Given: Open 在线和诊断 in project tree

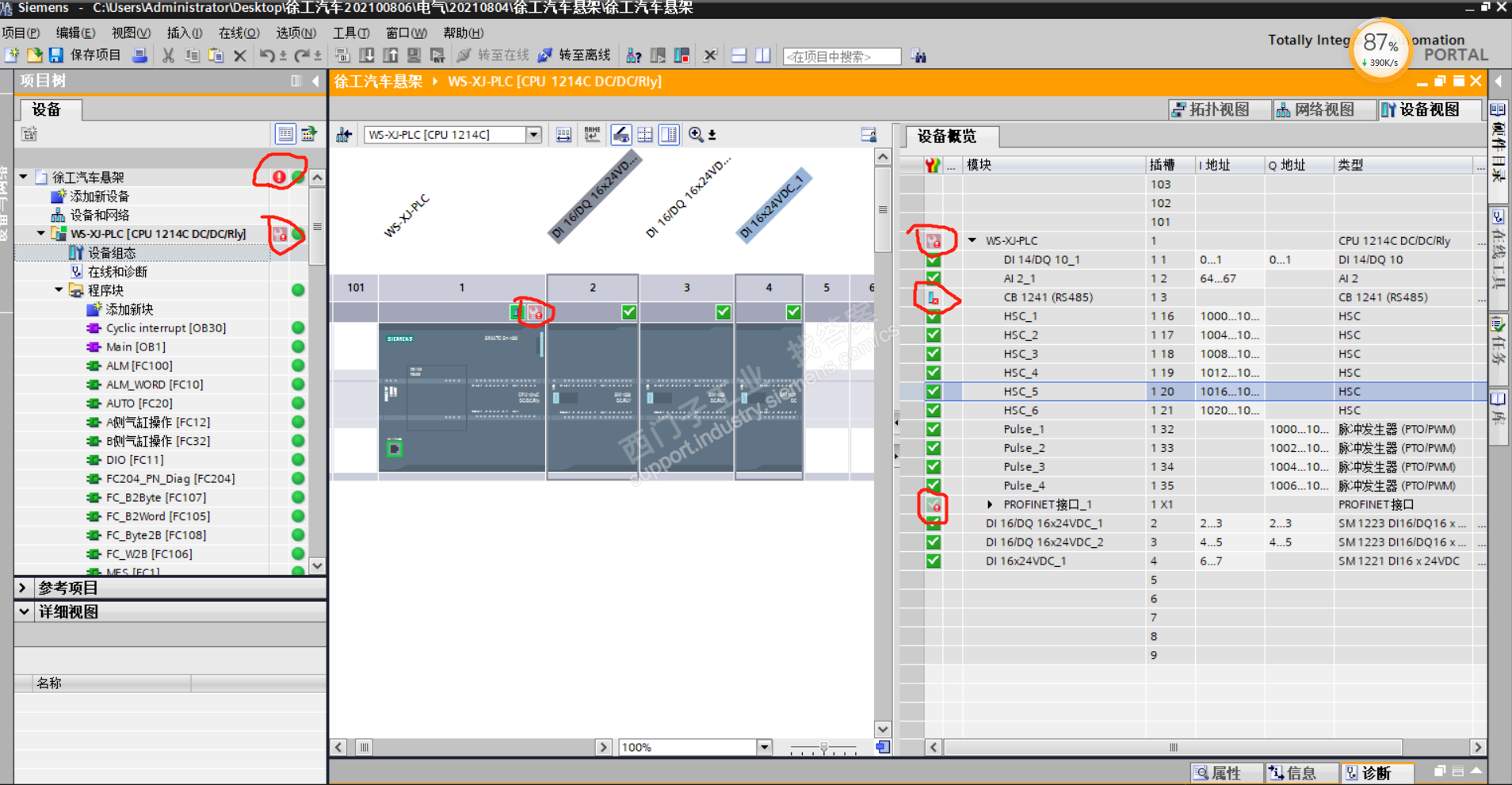Looking at the screenshot, I should tap(117, 272).
